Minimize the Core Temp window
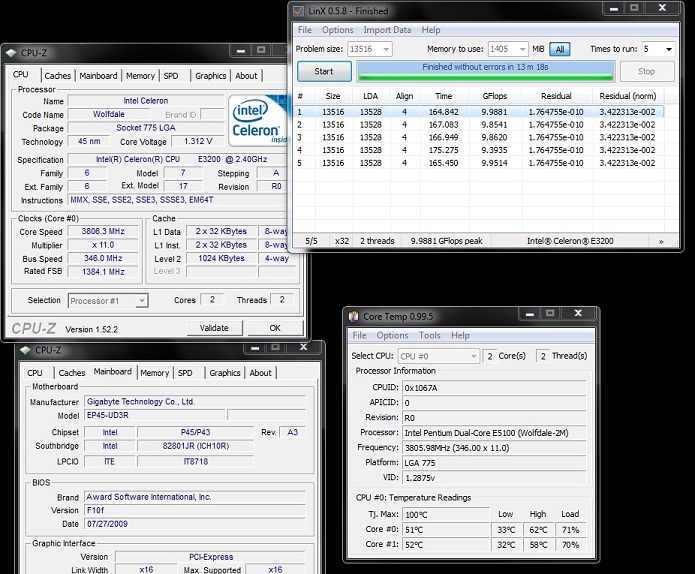This screenshot has width=695, height=574. (x=530, y=314)
